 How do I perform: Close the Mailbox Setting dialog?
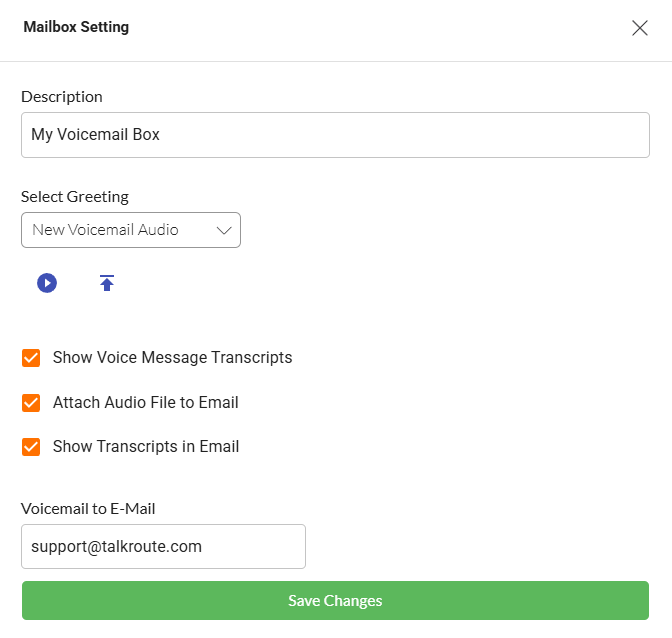(640, 28)
